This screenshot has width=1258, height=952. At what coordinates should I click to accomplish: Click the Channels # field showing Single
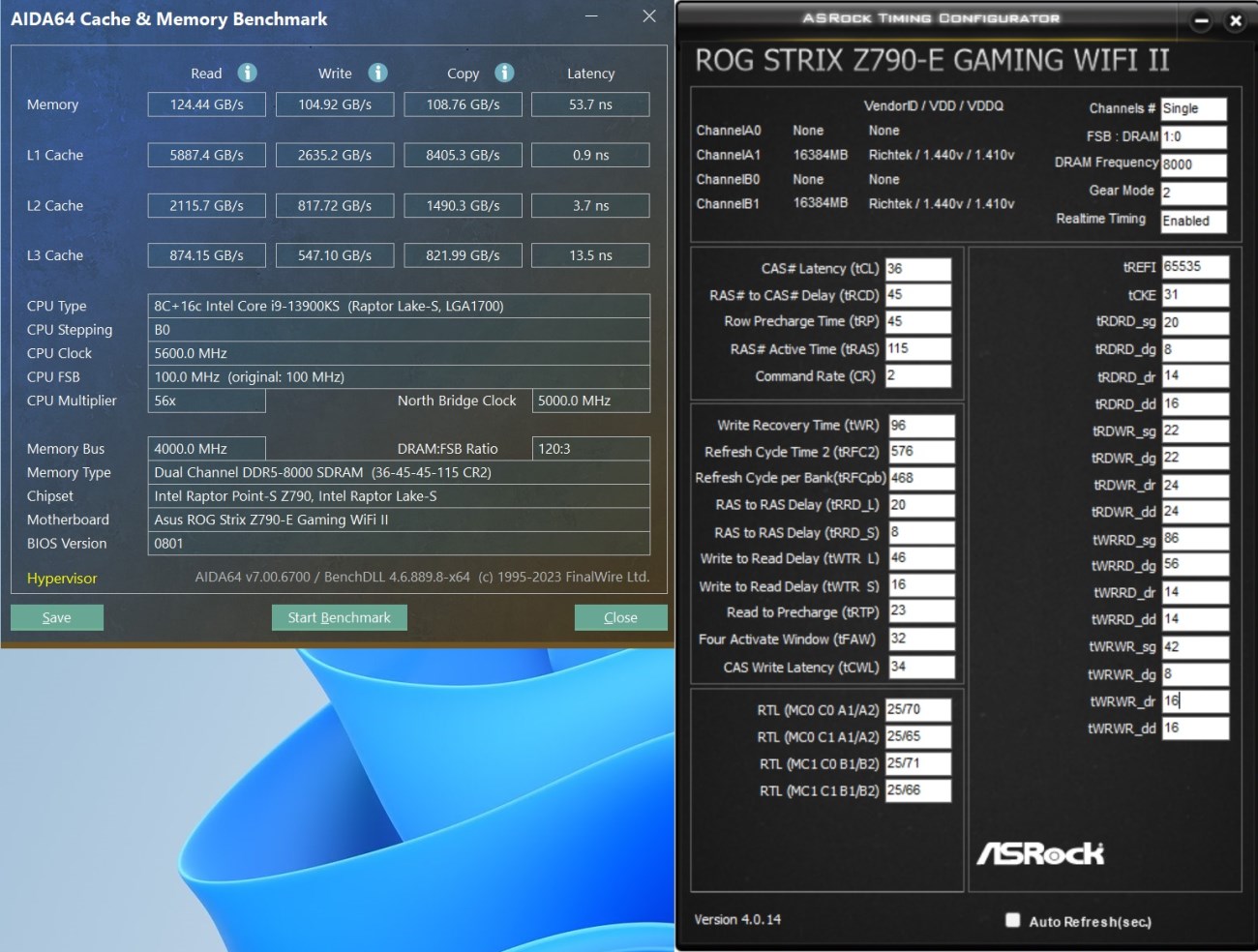click(1193, 108)
